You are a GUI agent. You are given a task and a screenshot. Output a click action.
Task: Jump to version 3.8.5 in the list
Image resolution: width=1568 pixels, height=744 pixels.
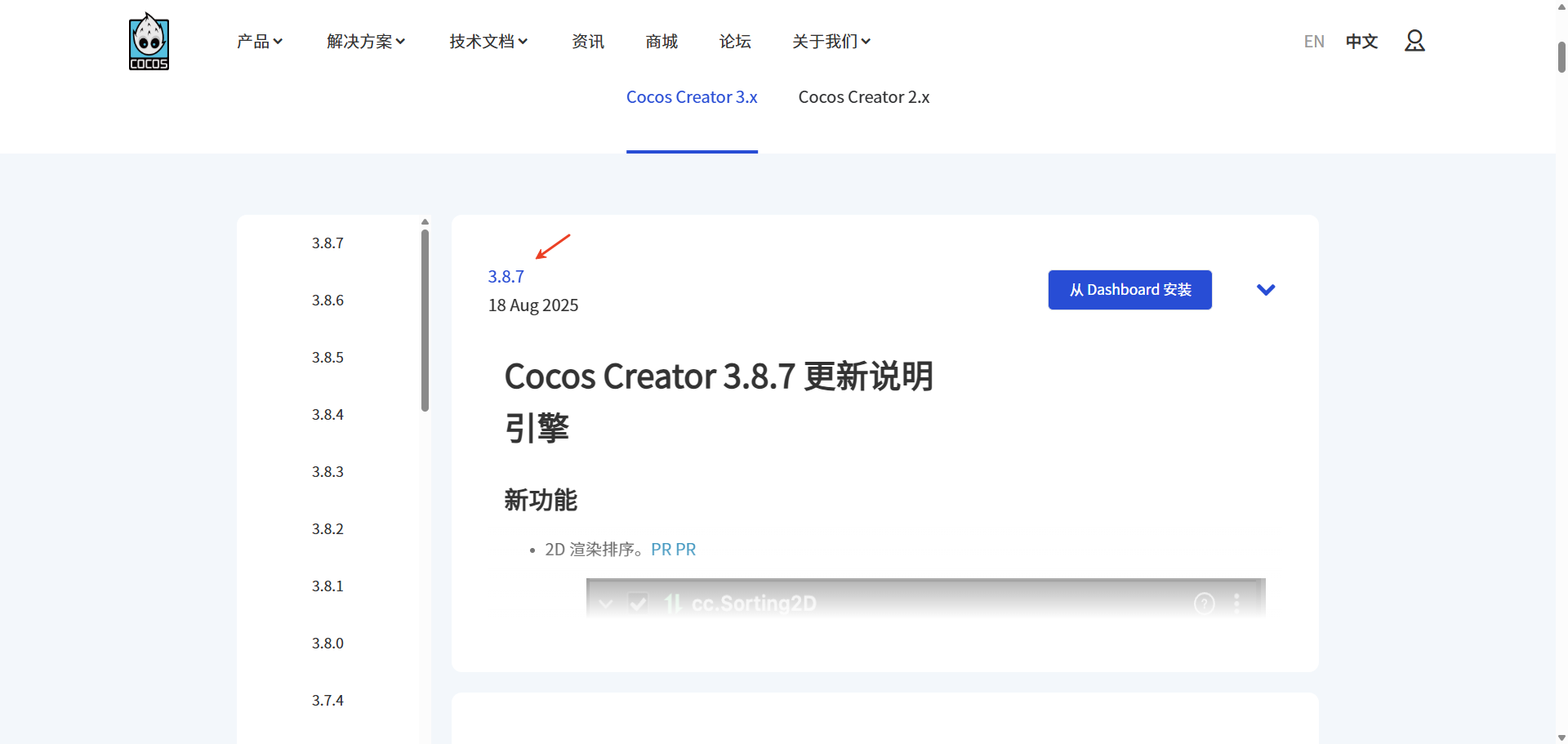pyautogui.click(x=327, y=358)
